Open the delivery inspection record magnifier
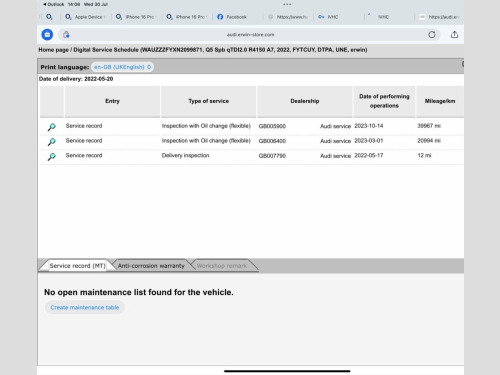500x375 pixels. [x=52, y=156]
